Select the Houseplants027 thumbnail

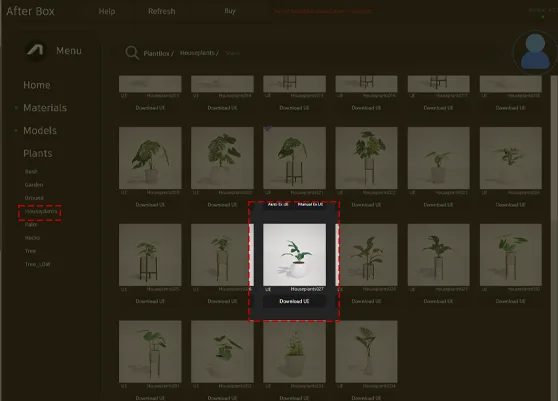[x=294, y=255]
